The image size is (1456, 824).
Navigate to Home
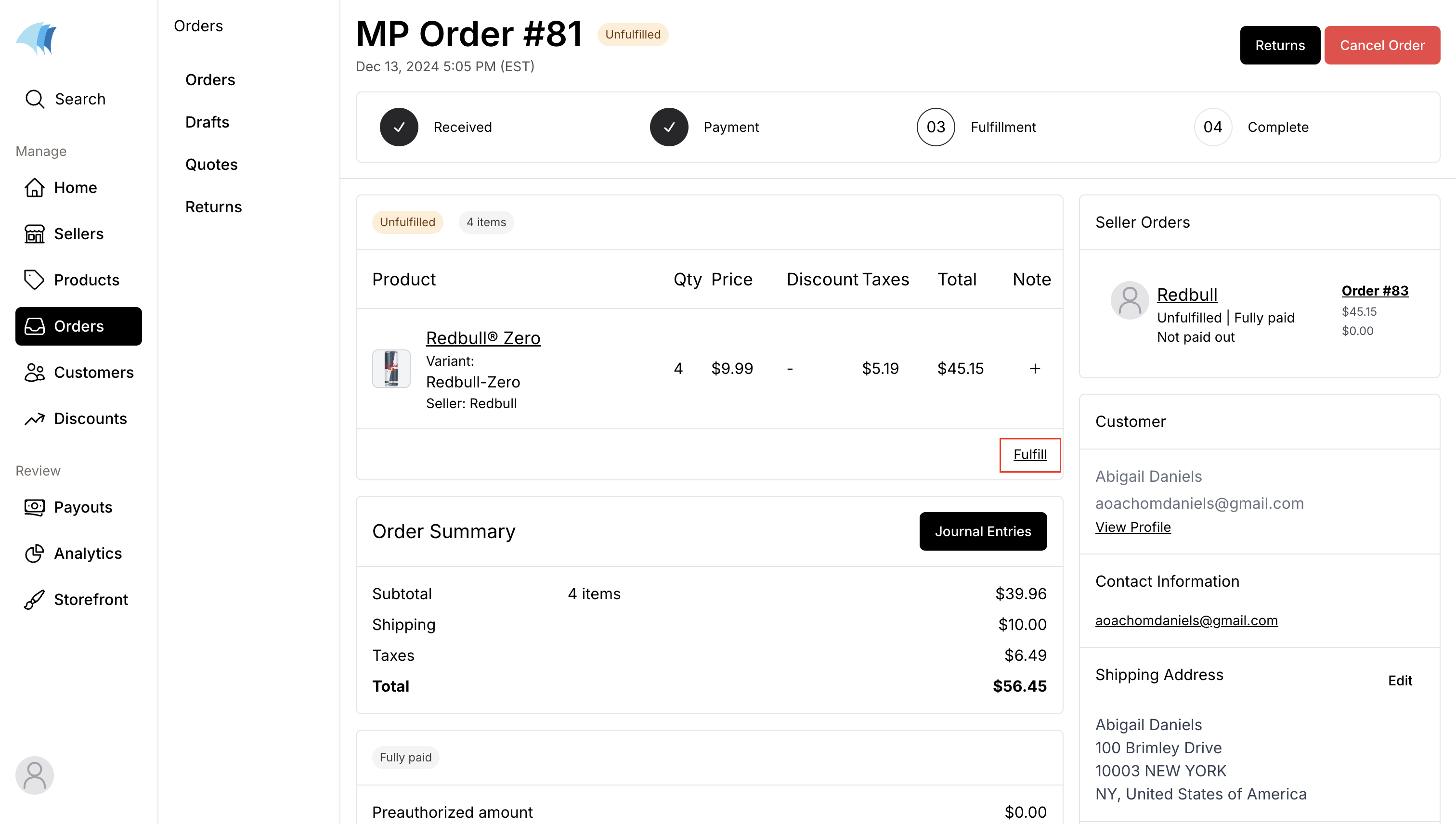[x=75, y=187]
